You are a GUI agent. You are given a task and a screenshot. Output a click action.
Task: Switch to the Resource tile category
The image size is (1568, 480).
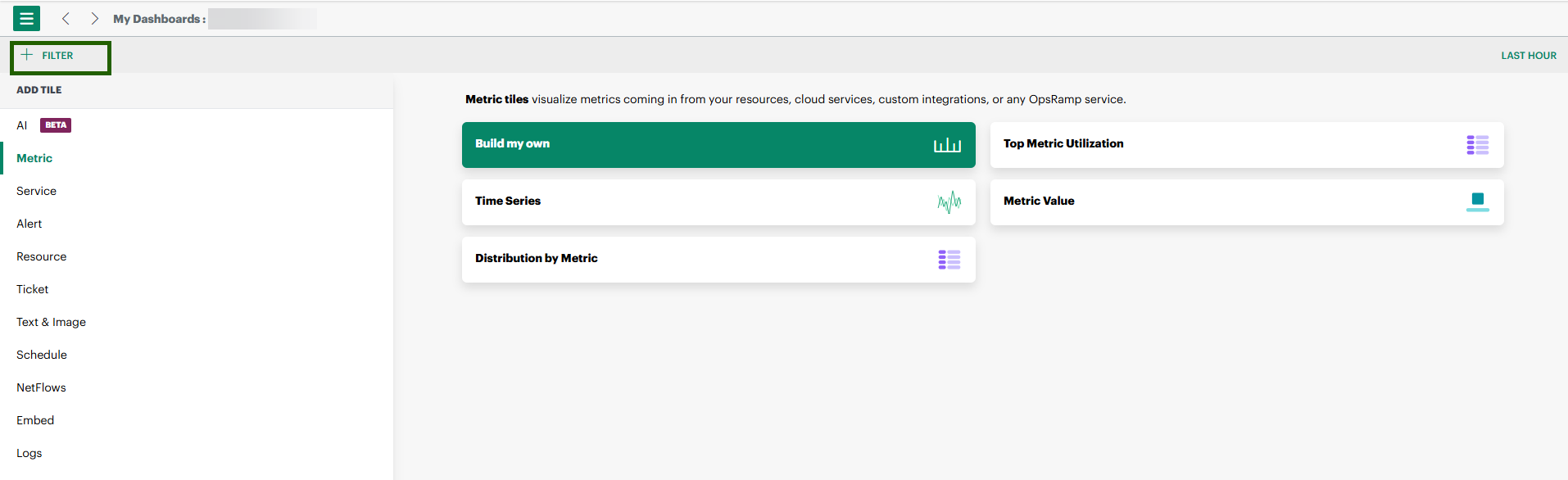pyautogui.click(x=42, y=256)
